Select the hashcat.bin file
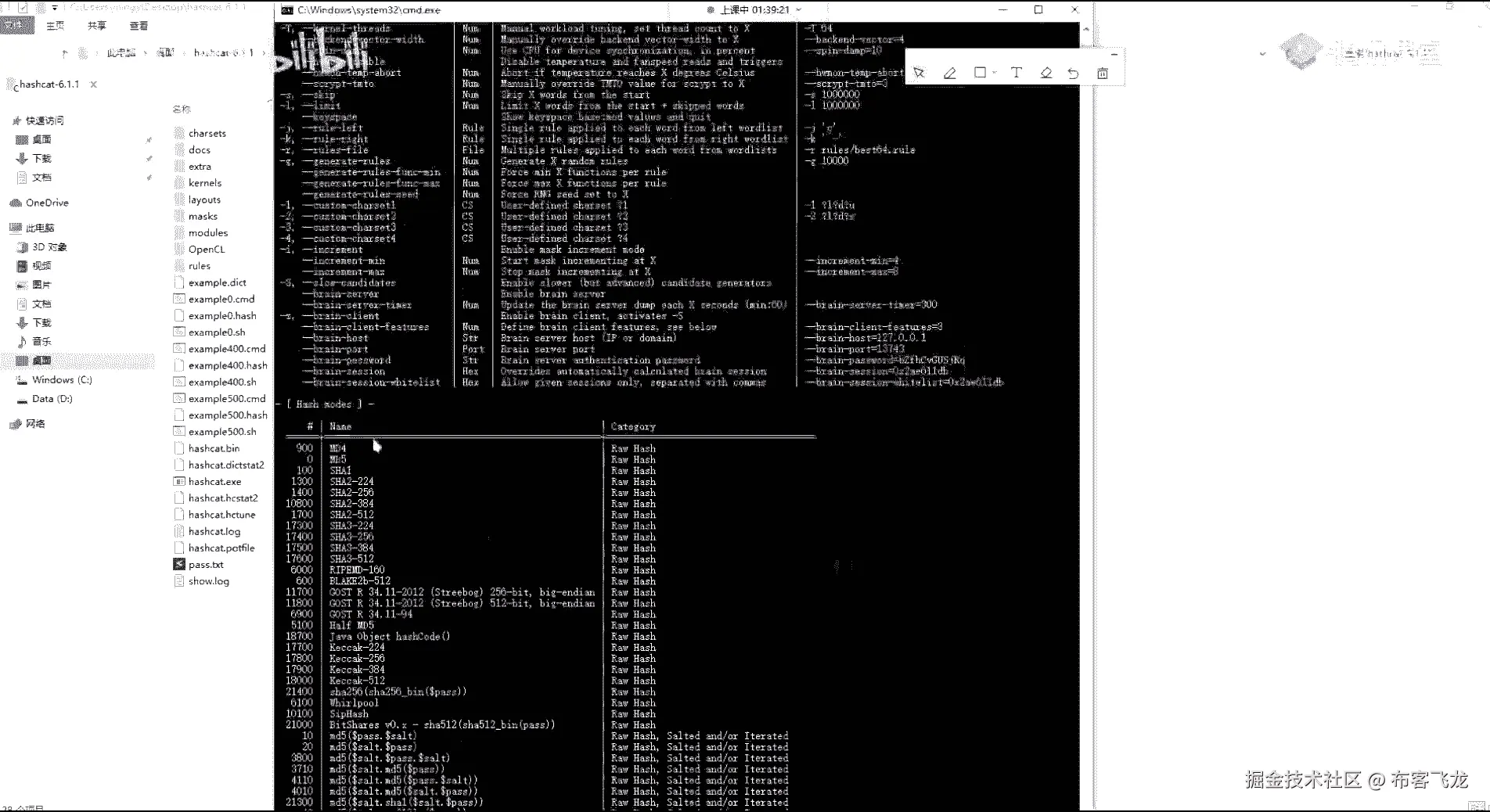This screenshot has height=812, width=1490. 214,448
